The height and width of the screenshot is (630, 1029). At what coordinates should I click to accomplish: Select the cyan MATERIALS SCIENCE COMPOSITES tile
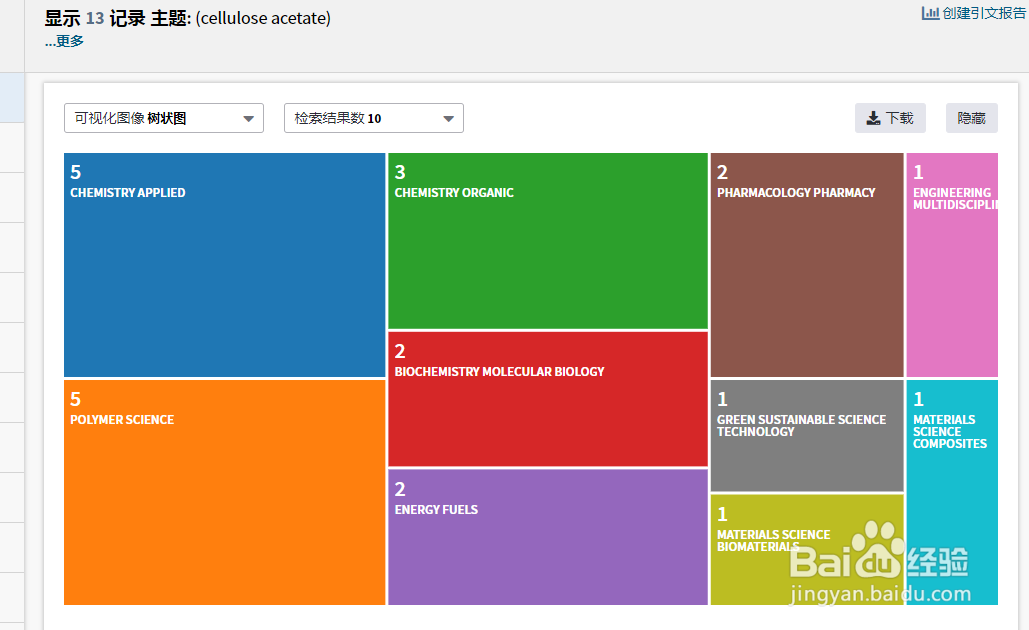(x=952, y=492)
